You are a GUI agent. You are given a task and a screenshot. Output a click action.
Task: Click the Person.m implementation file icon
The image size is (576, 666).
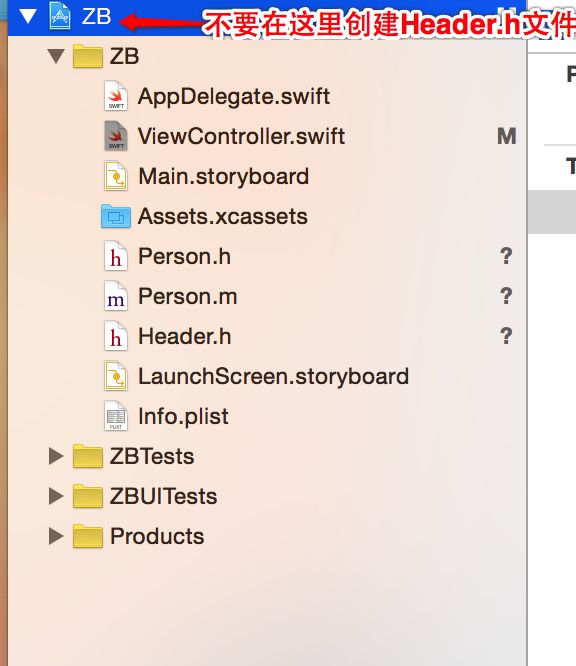(116, 296)
